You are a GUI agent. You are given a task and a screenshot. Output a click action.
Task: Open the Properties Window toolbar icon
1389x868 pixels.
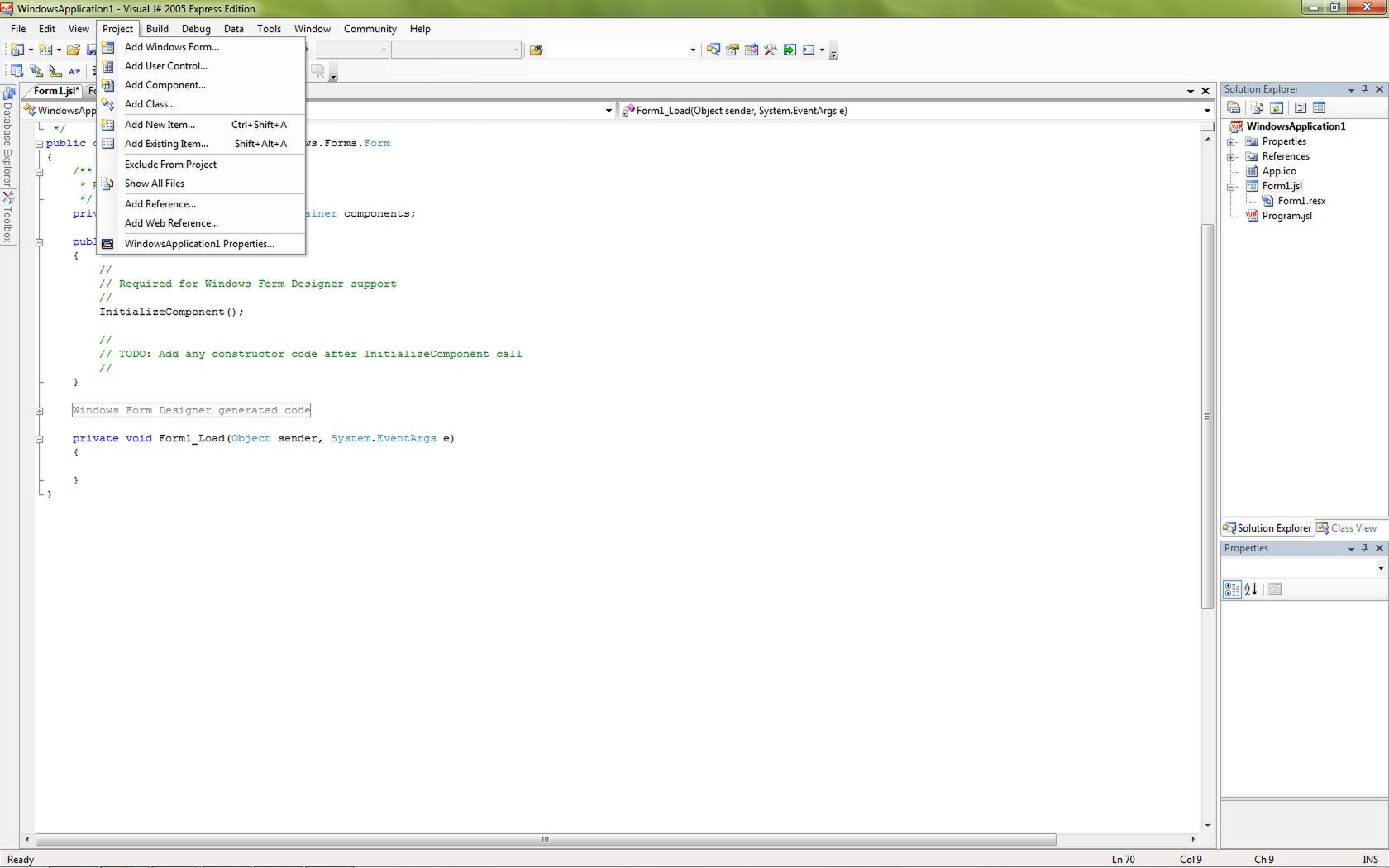pos(732,50)
